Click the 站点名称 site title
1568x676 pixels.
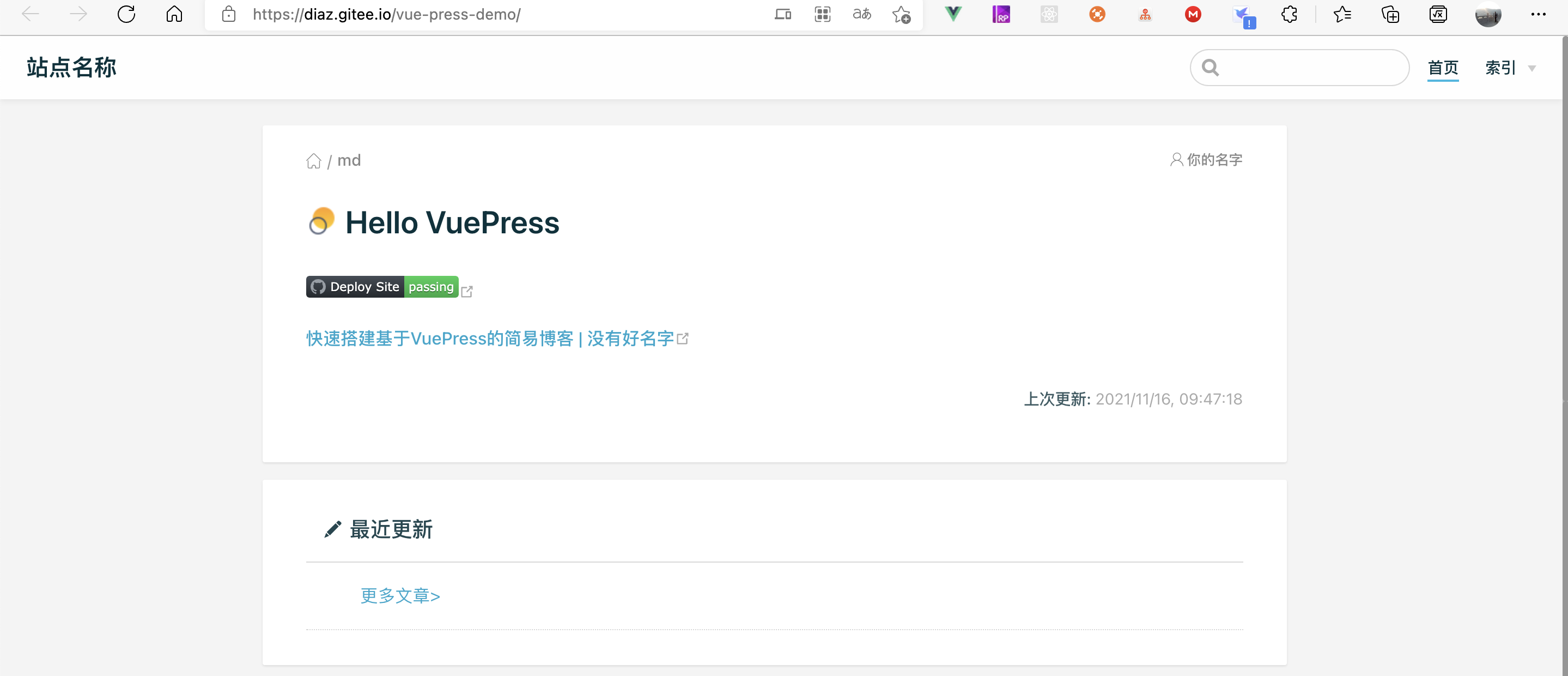pos(71,67)
